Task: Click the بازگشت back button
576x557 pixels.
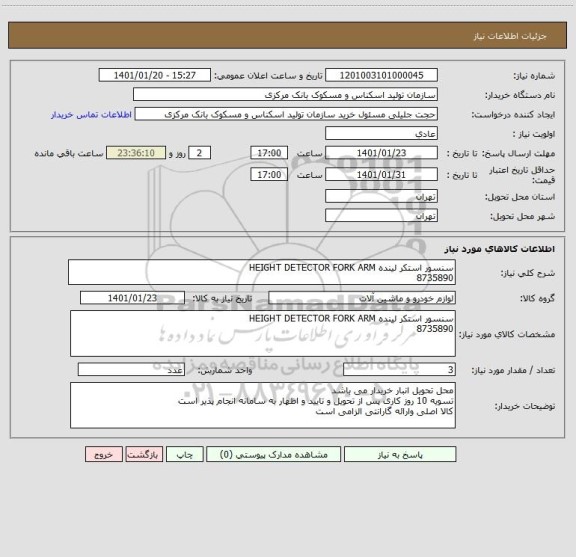Action: coord(144,454)
